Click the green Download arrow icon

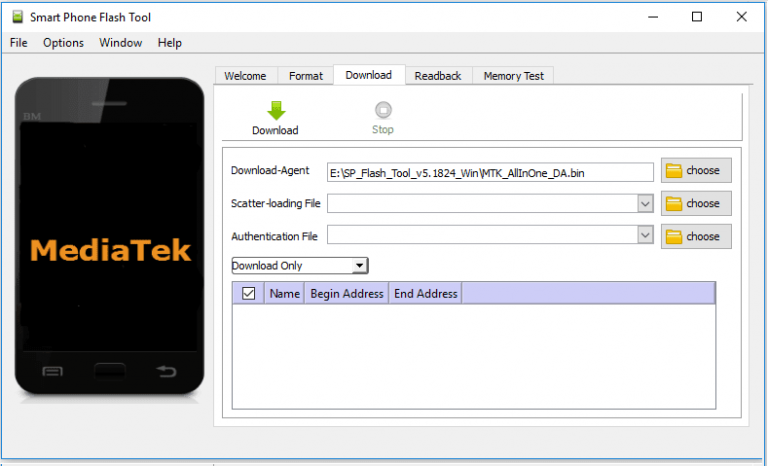click(x=276, y=111)
